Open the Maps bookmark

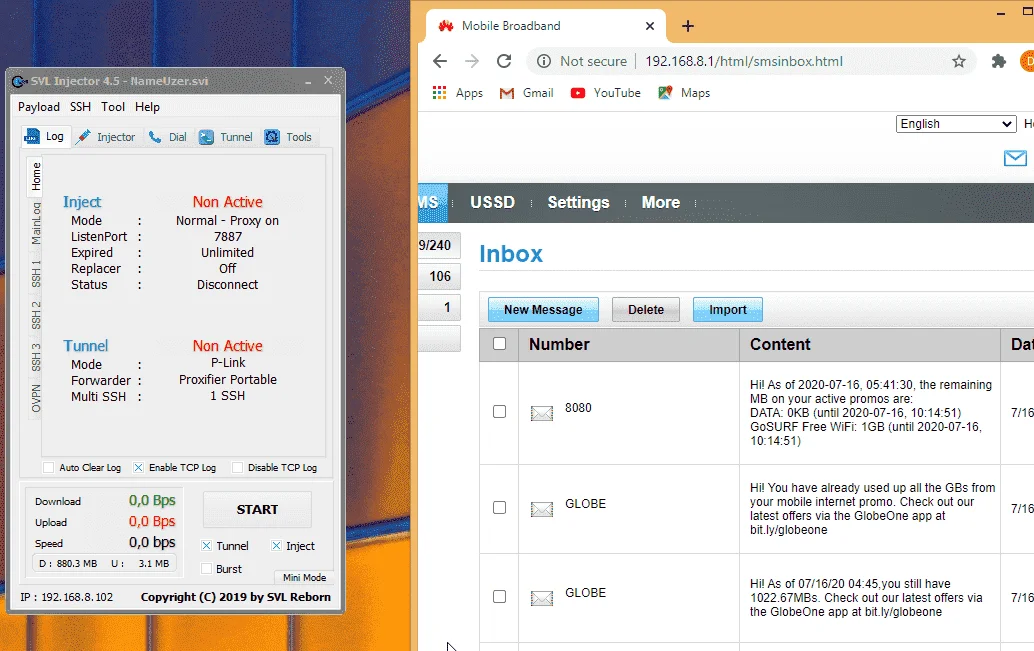[x=684, y=93]
